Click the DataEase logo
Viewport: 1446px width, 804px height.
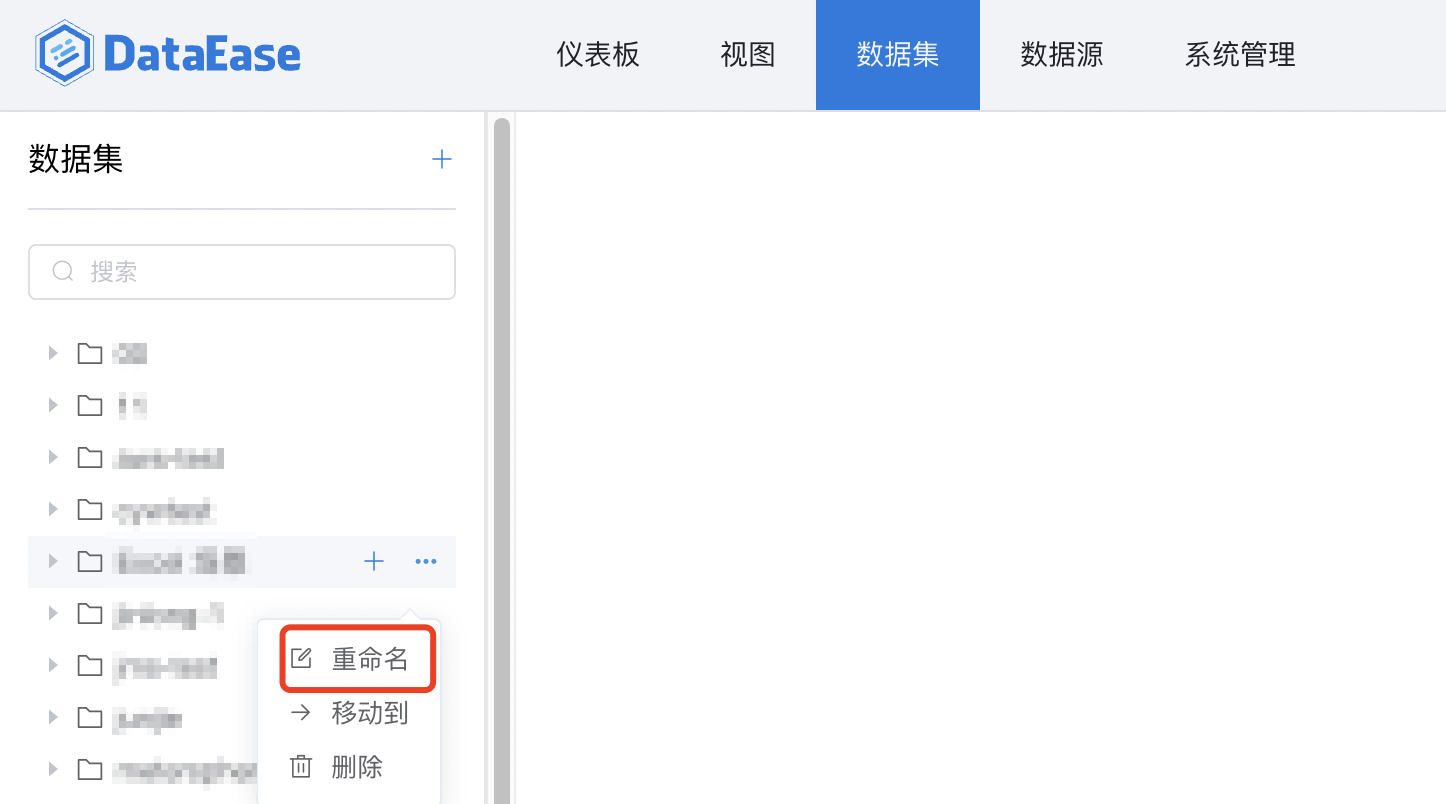pos(166,55)
